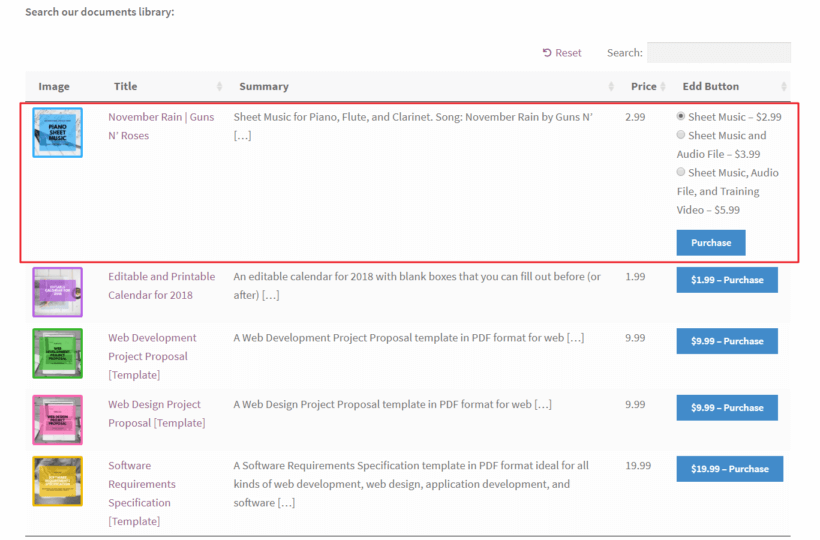
Task: Sort table by Edd Button column arrows
Action: pos(783,87)
